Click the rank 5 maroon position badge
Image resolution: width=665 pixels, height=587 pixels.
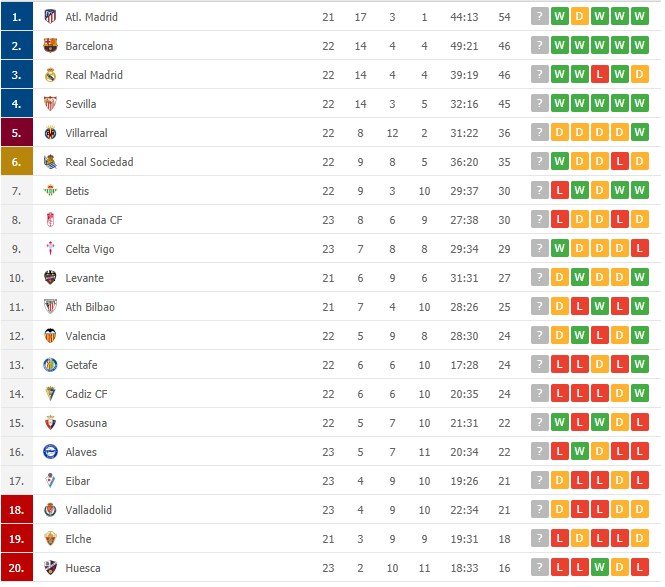tap(17, 133)
